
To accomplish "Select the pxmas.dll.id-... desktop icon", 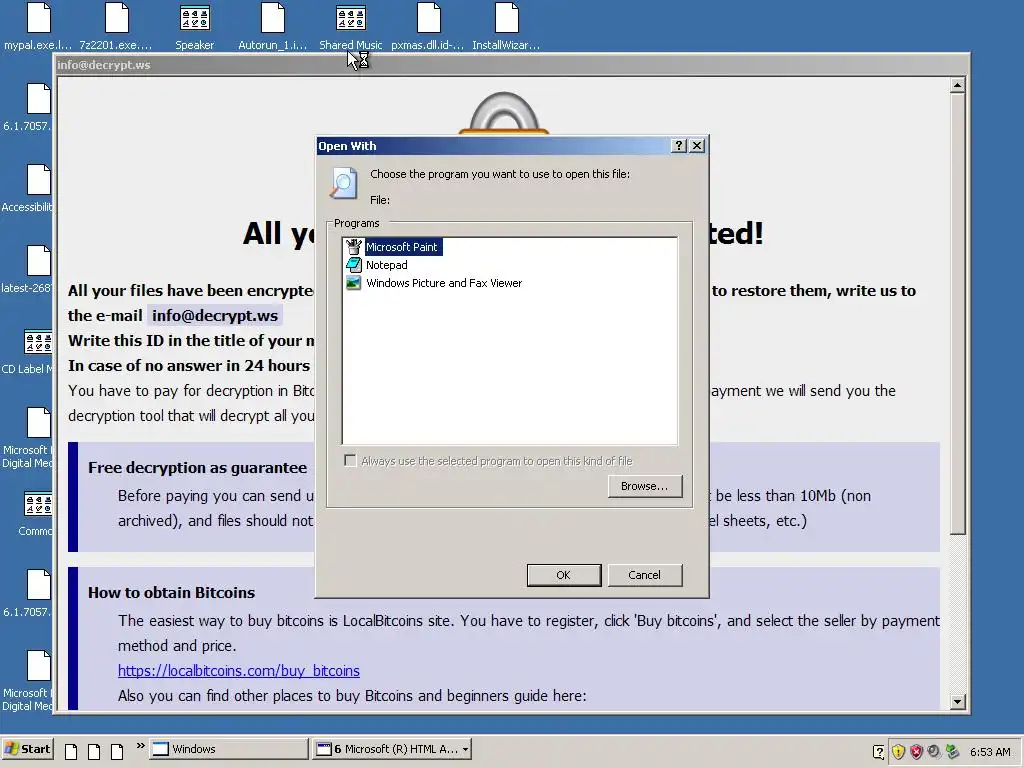I will tap(428, 27).
